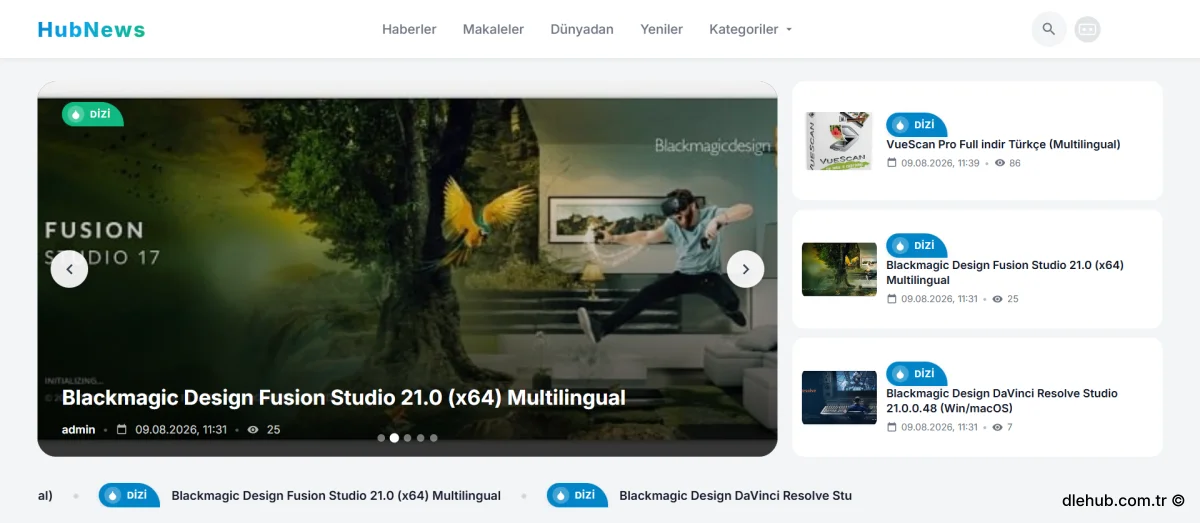Click DİZİ badge before DaVinci Resolve ticker item

point(577,495)
